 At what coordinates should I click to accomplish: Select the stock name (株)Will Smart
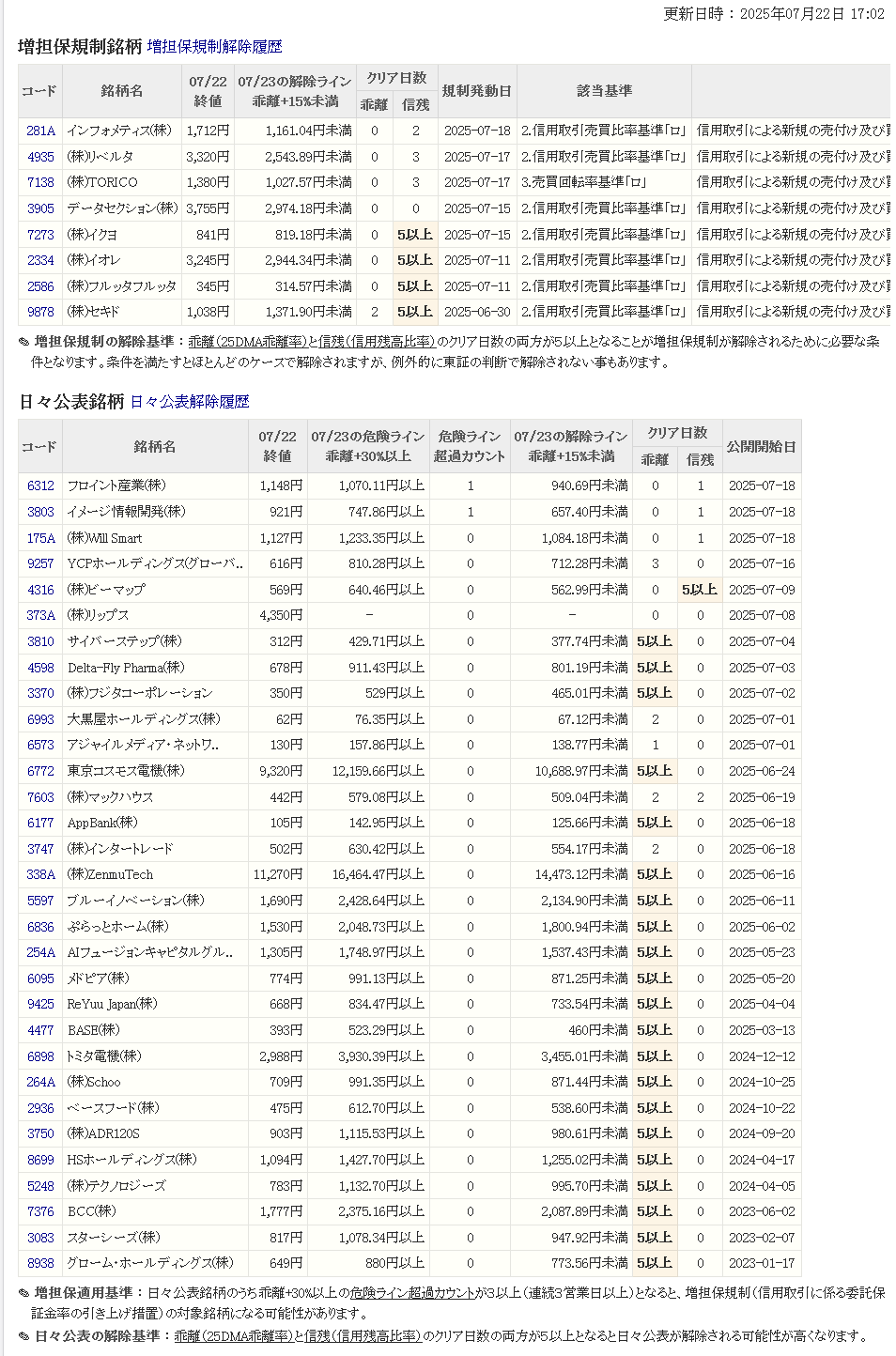(105, 538)
